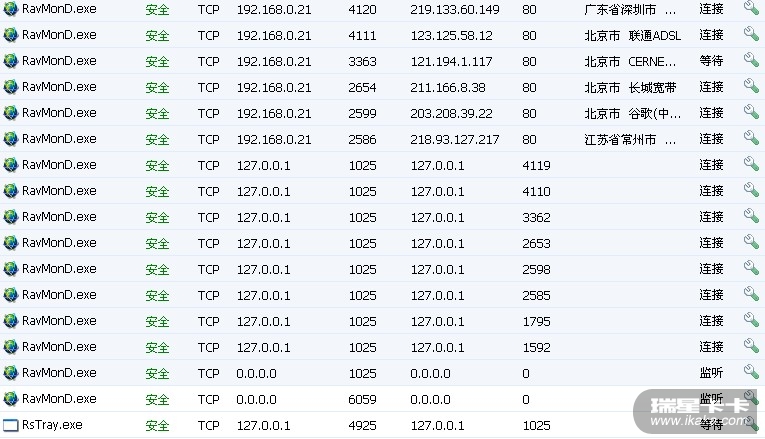Click the 安全 label on the RsTray.exe row
Viewport: 765px width, 439px height.
(x=157, y=425)
